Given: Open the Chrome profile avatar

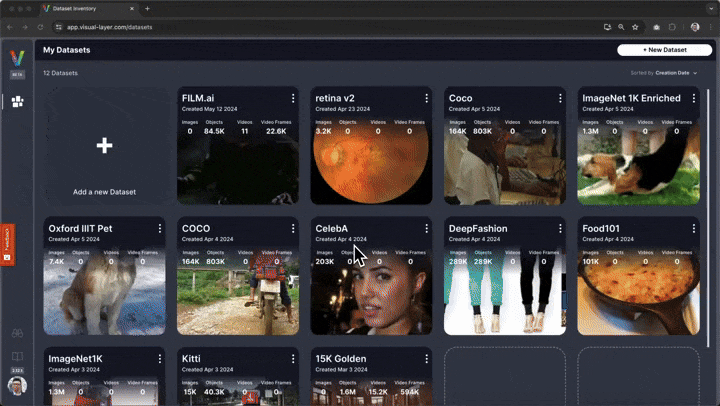Looking at the screenshot, I should point(695,27).
